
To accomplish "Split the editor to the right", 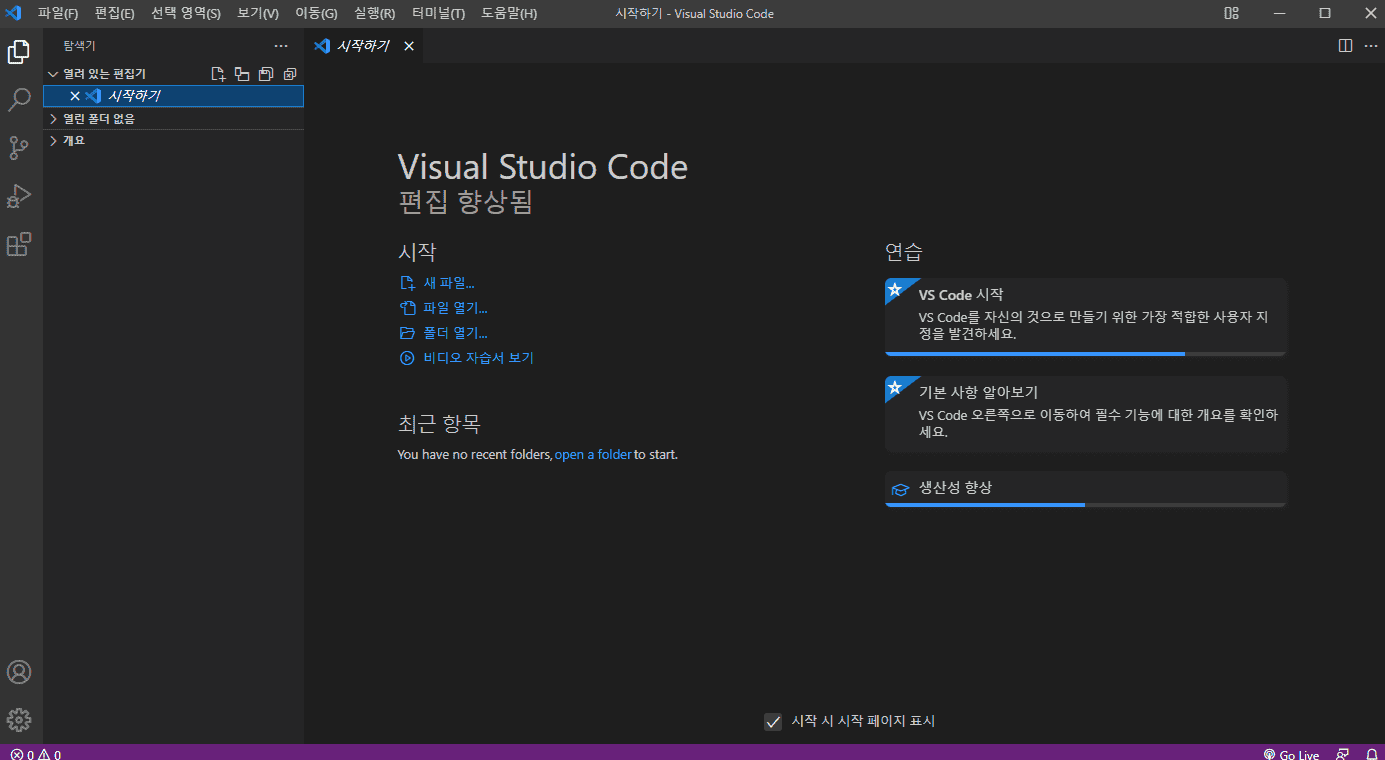I will [1345, 46].
